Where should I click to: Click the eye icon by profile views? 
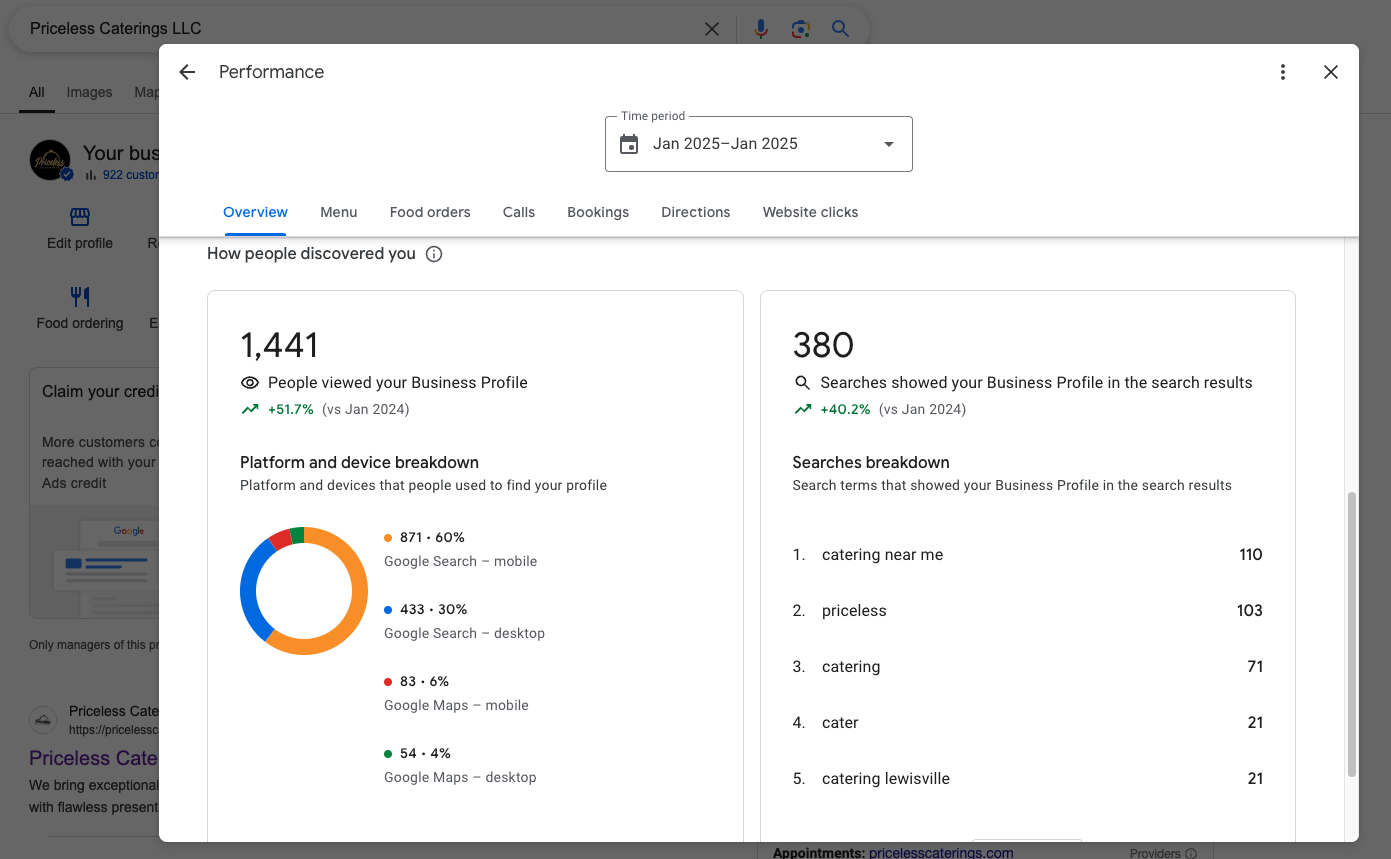click(x=250, y=383)
